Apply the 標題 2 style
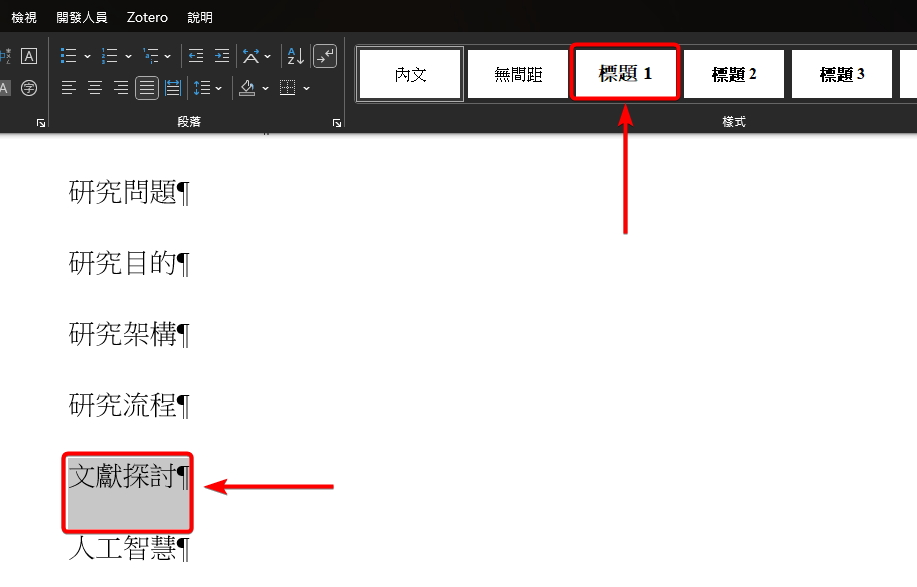The image size is (917, 587). tap(734, 74)
